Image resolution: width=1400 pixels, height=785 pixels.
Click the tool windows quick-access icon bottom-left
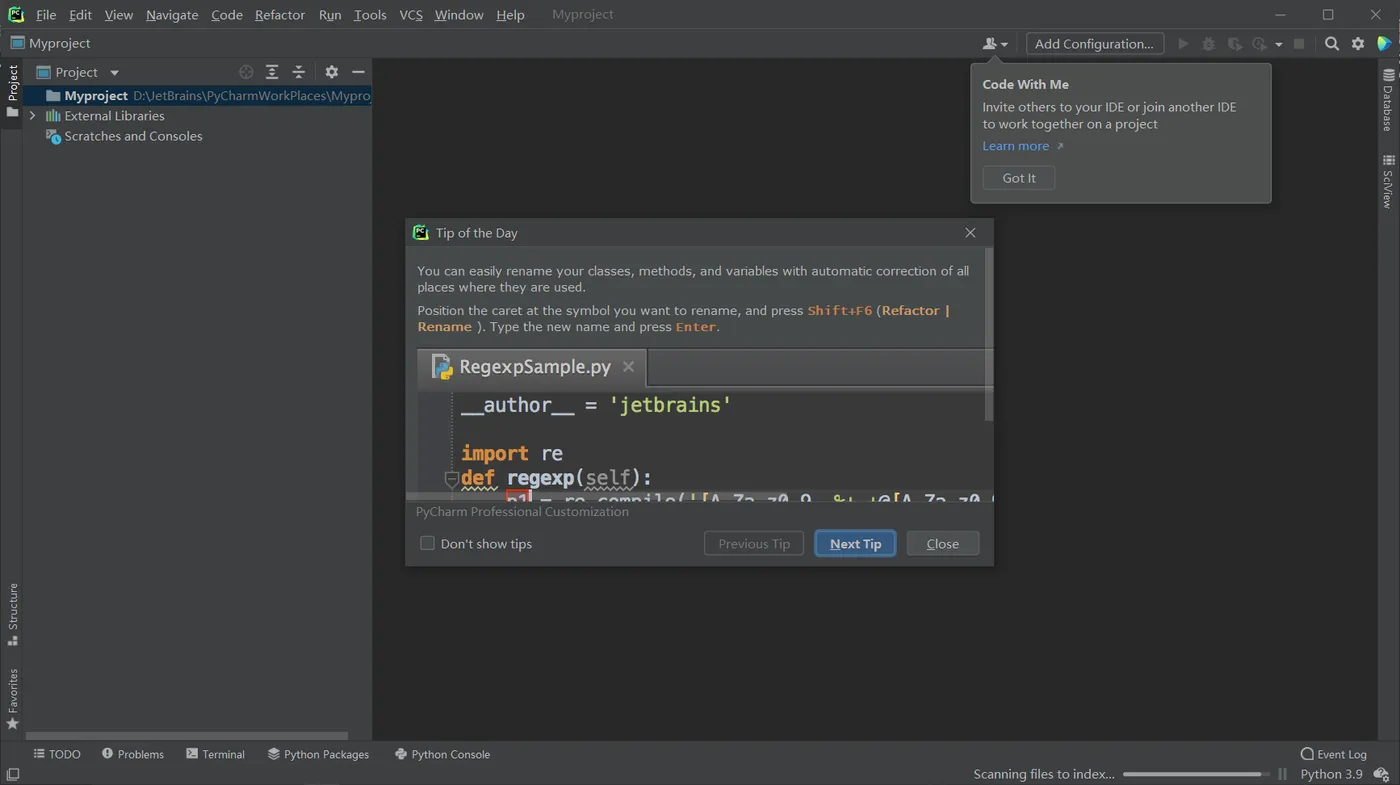tap(13, 774)
